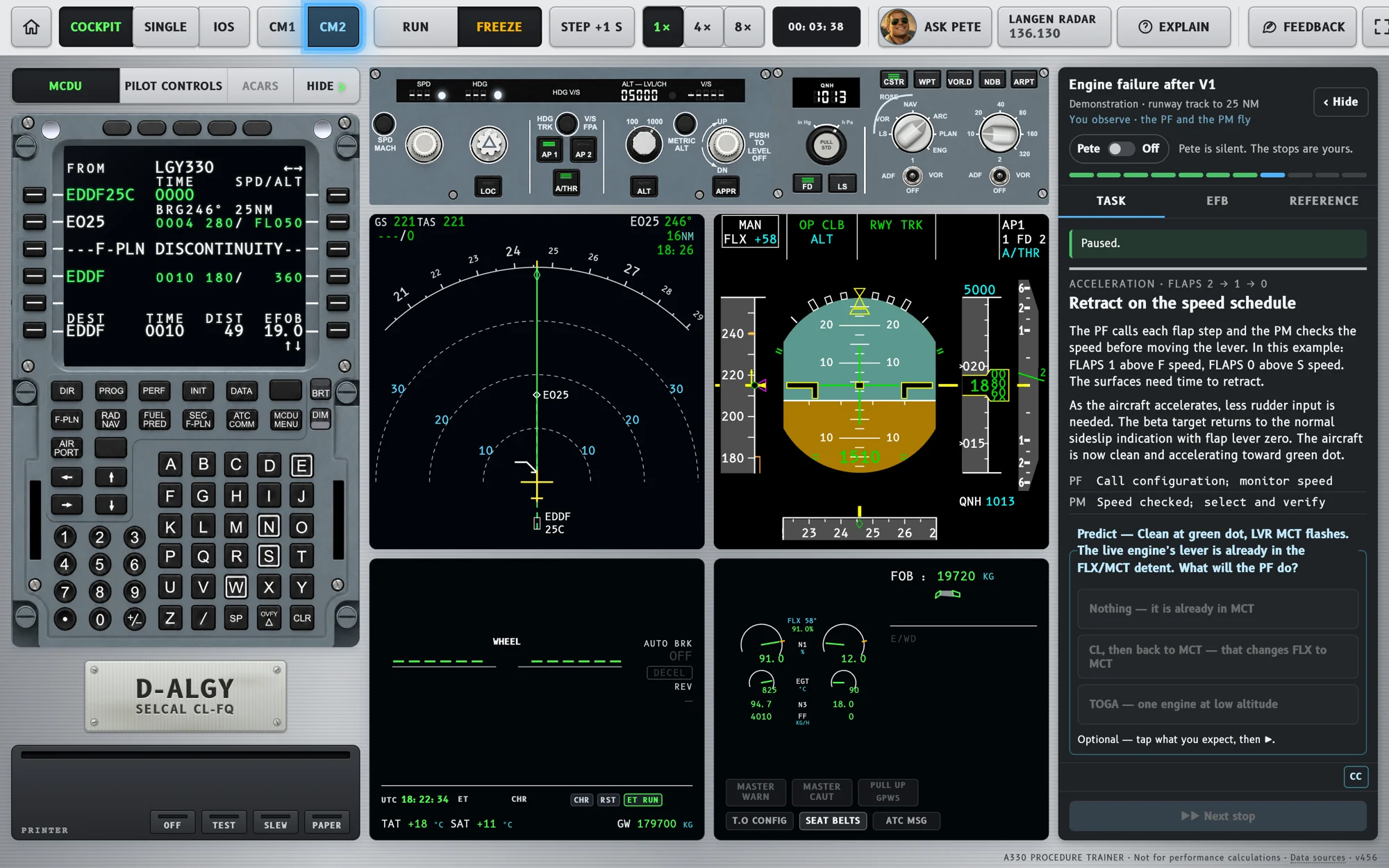Toggle the AP 1 autopilot button
Viewport: 1389px width, 868px height.
[549, 150]
